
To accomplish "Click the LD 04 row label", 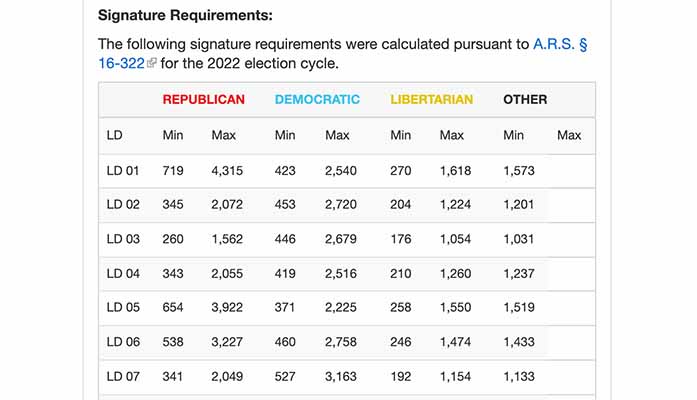I will click(123, 273).
